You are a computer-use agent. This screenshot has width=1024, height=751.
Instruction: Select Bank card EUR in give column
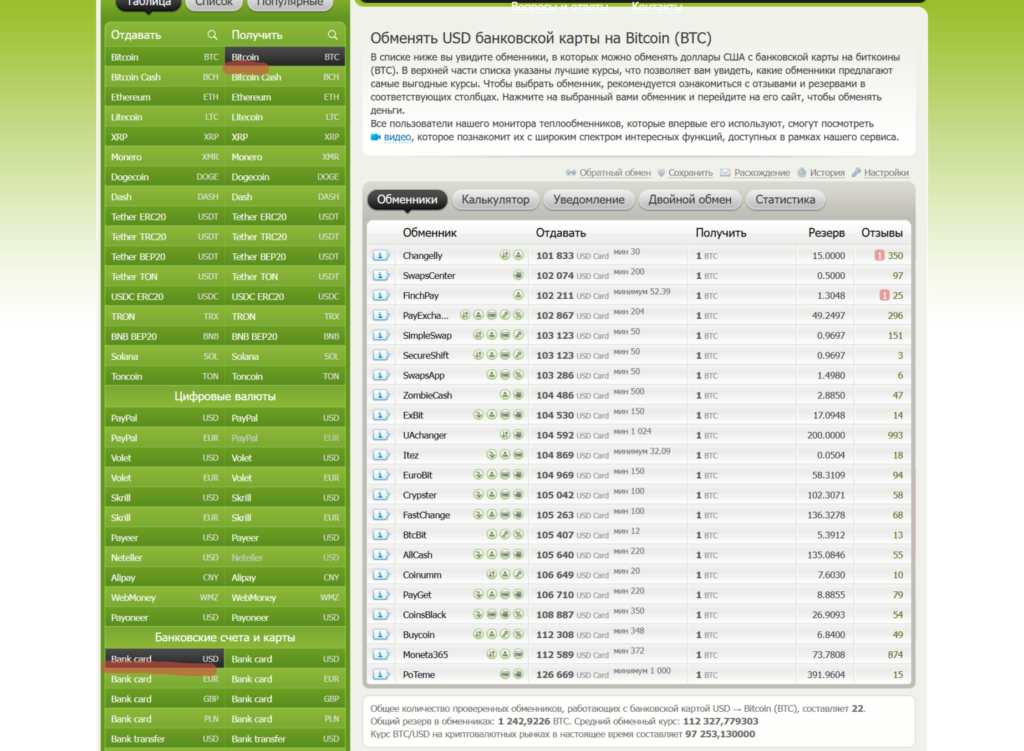click(165, 679)
